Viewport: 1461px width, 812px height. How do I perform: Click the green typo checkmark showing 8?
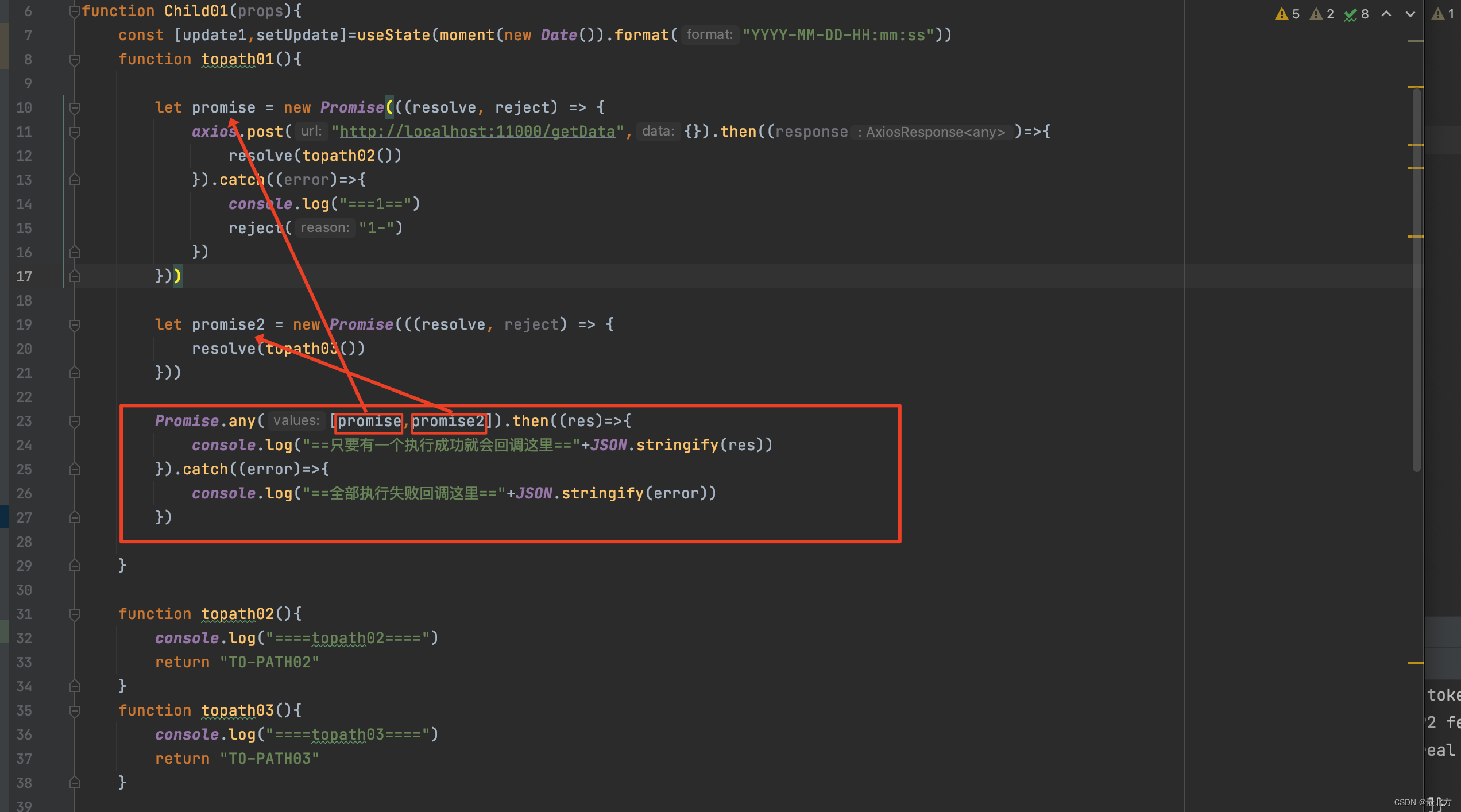(x=1351, y=14)
